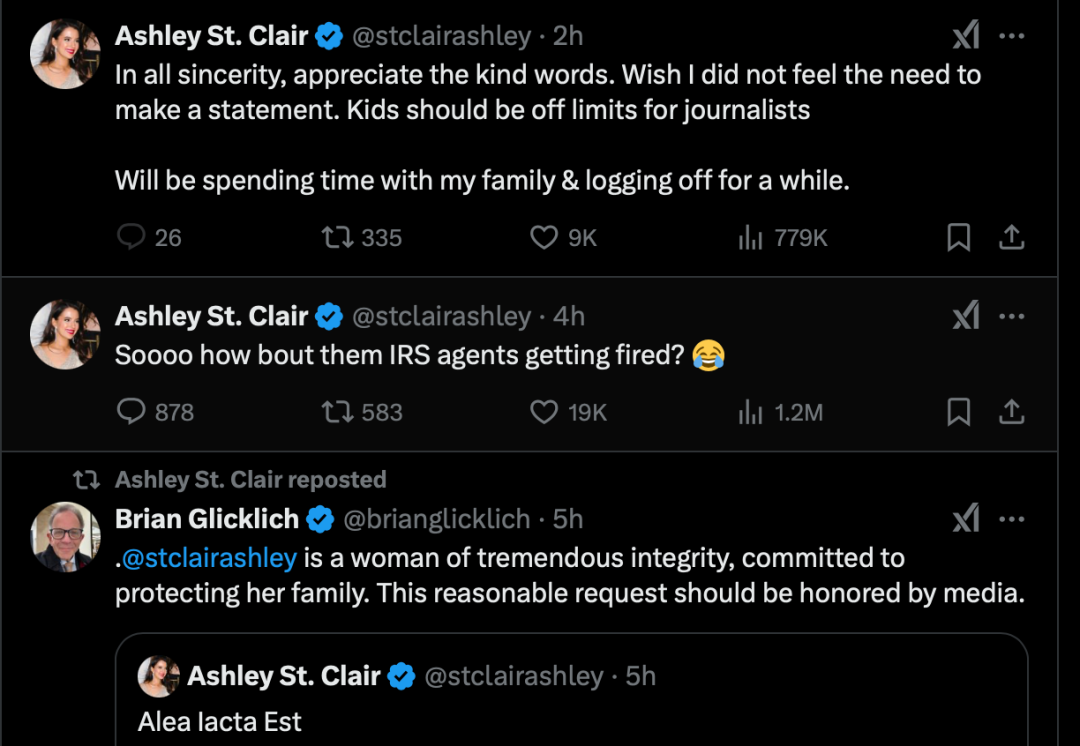Share the 'kind words' tweet
Viewport: 1080px width, 746px height.
click(x=1011, y=238)
